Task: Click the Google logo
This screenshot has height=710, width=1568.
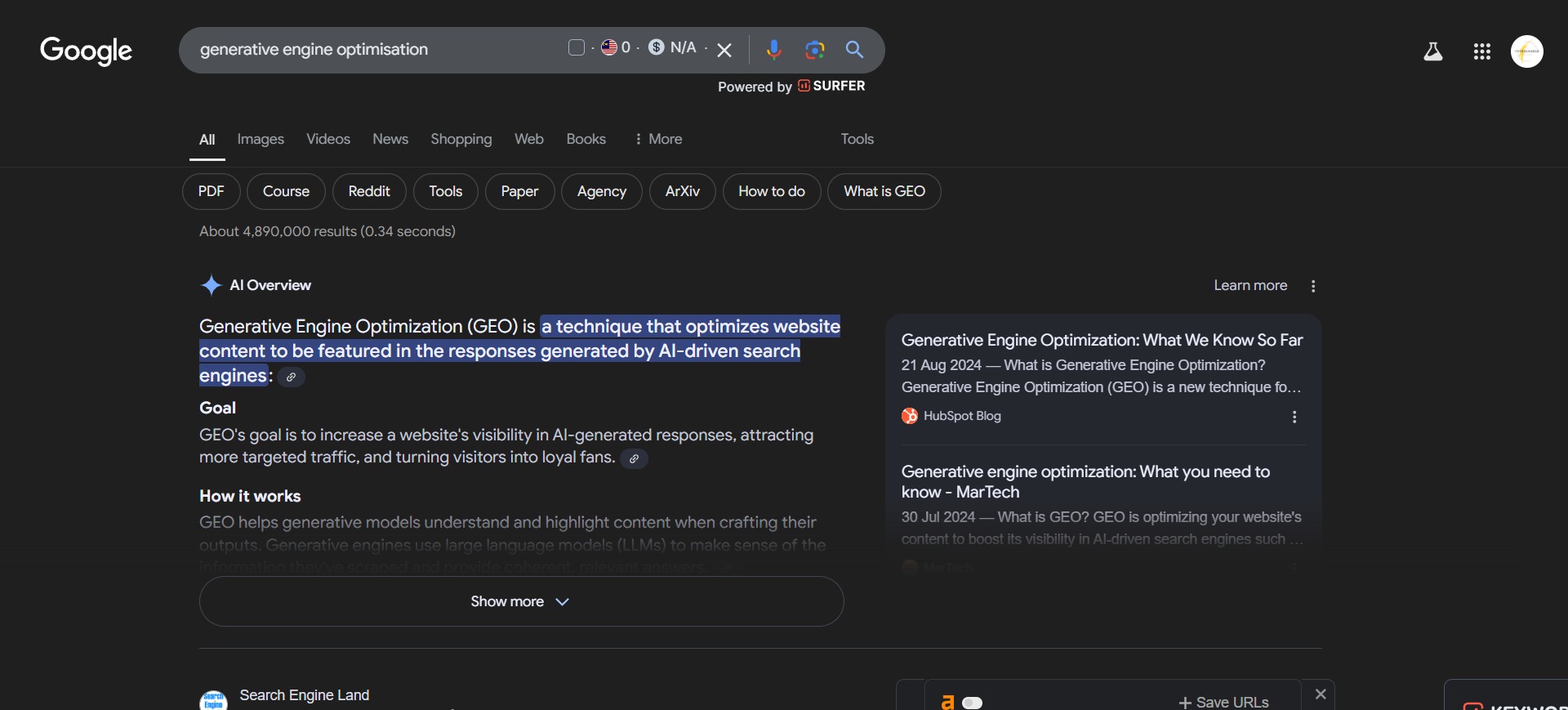Action: pos(86,51)
